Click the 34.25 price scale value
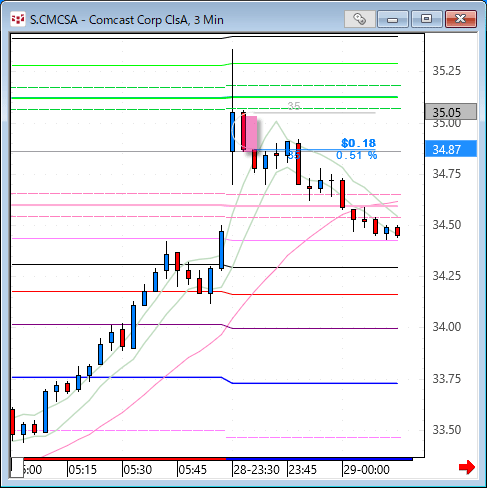 coord(447,276)
